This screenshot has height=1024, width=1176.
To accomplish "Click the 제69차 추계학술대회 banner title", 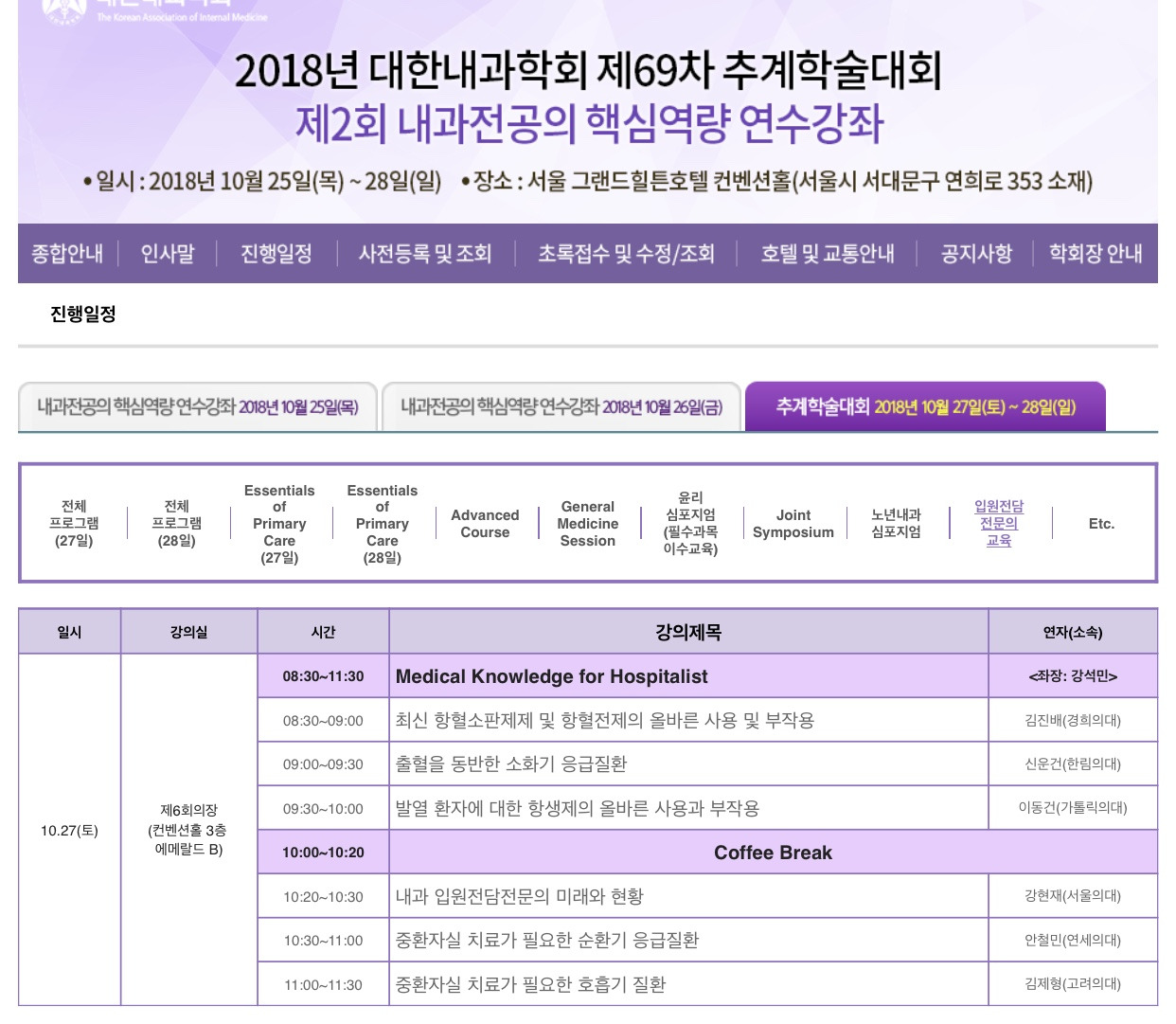I will [588, 70].
